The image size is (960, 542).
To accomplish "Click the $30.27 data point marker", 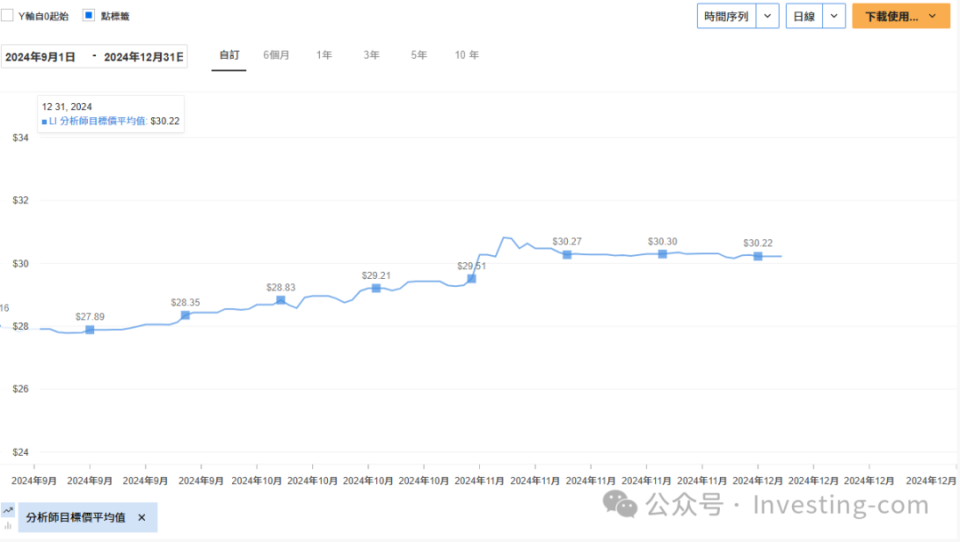I will tap(567, 255).
